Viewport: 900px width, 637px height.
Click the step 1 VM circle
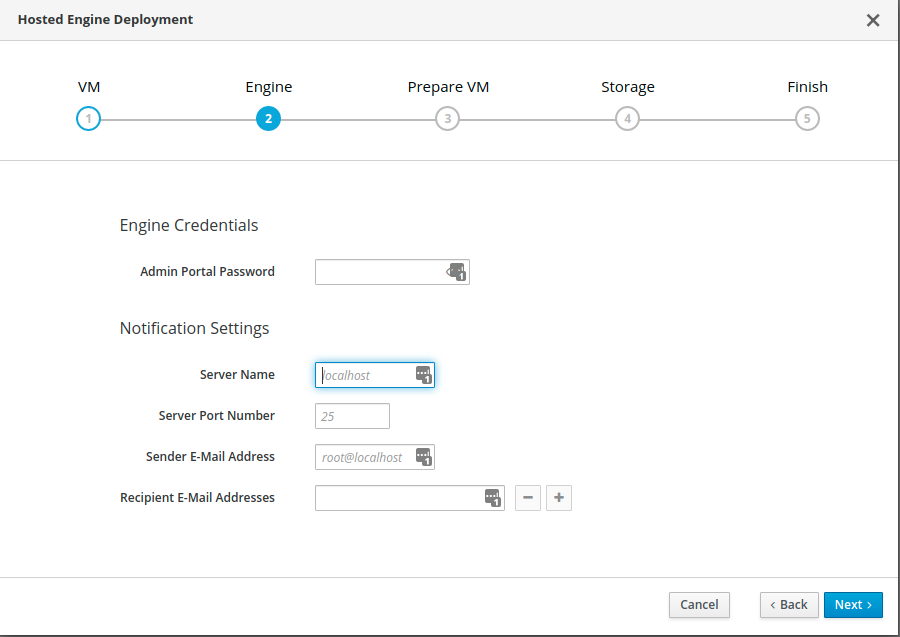[x=88, y=119]
